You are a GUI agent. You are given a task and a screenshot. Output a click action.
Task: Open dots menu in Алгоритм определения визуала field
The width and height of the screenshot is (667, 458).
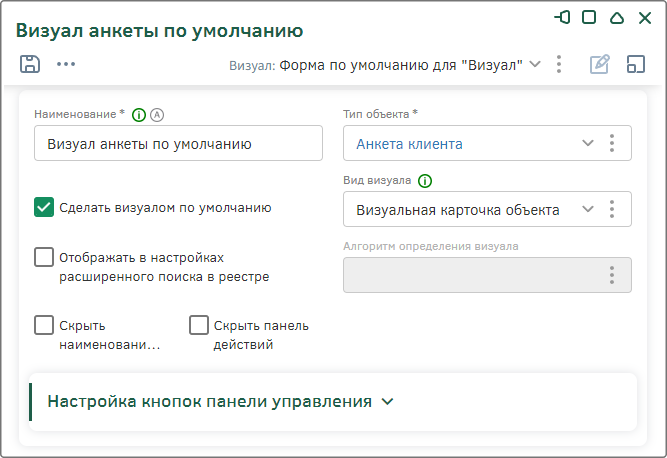click(612, 275)
